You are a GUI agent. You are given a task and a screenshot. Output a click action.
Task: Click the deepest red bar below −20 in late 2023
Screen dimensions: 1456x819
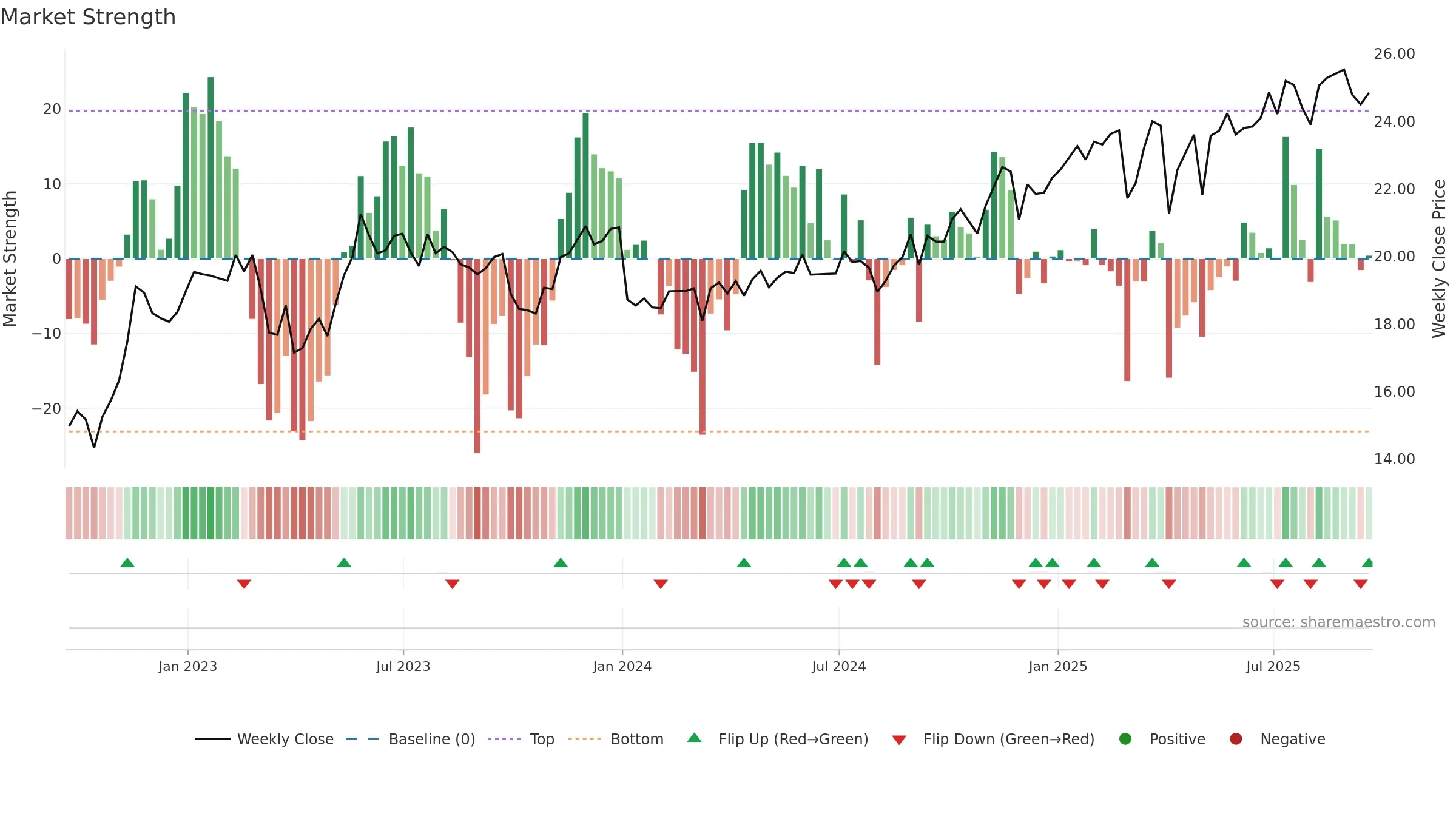(x=477, y=356)
